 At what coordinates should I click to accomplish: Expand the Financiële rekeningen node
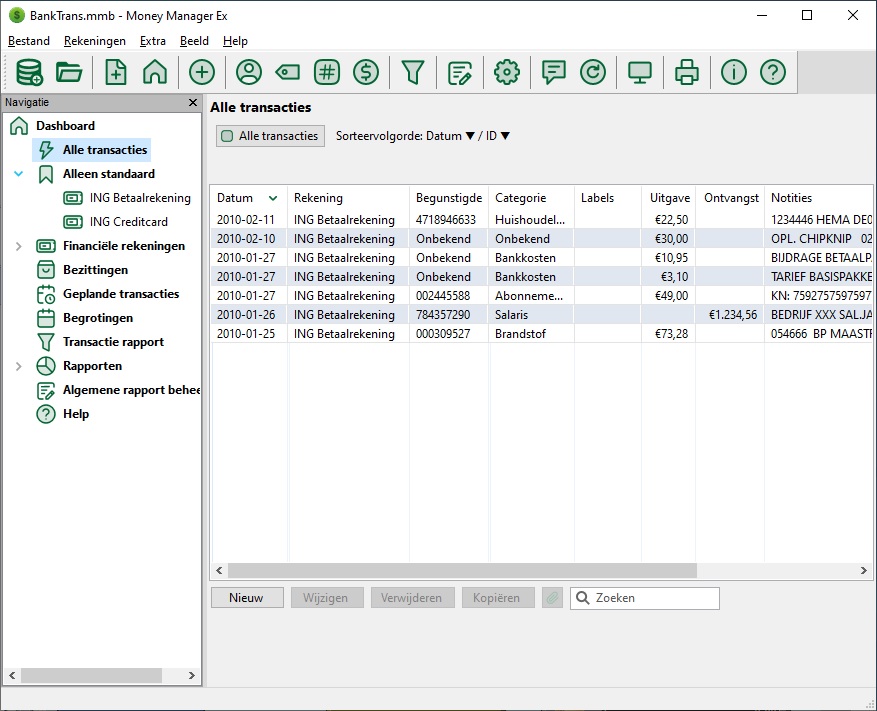click(x=18, y=246)
